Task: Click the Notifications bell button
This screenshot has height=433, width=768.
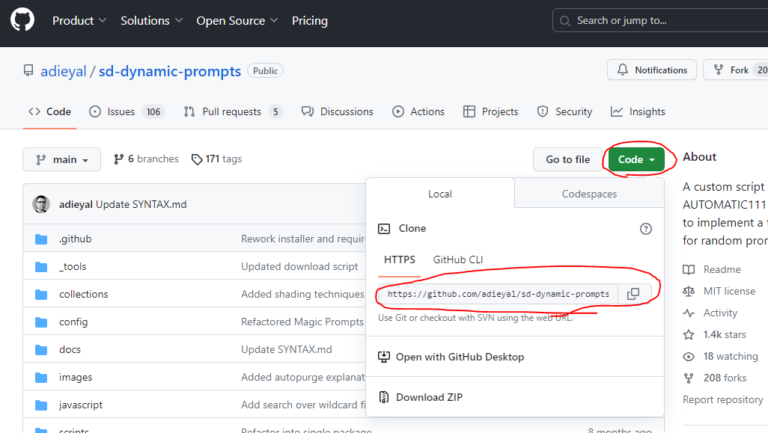Action: click(652, 70)
